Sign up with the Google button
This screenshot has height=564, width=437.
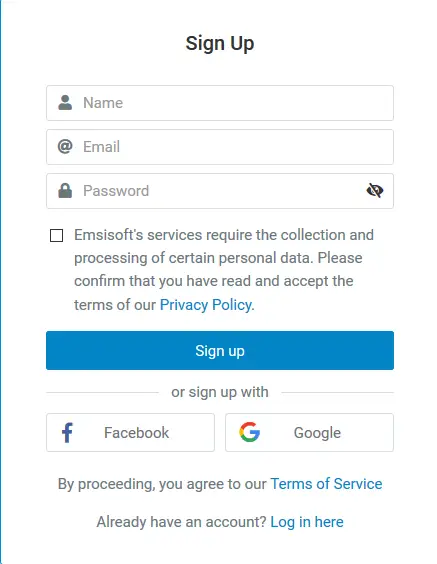(309, 432)
